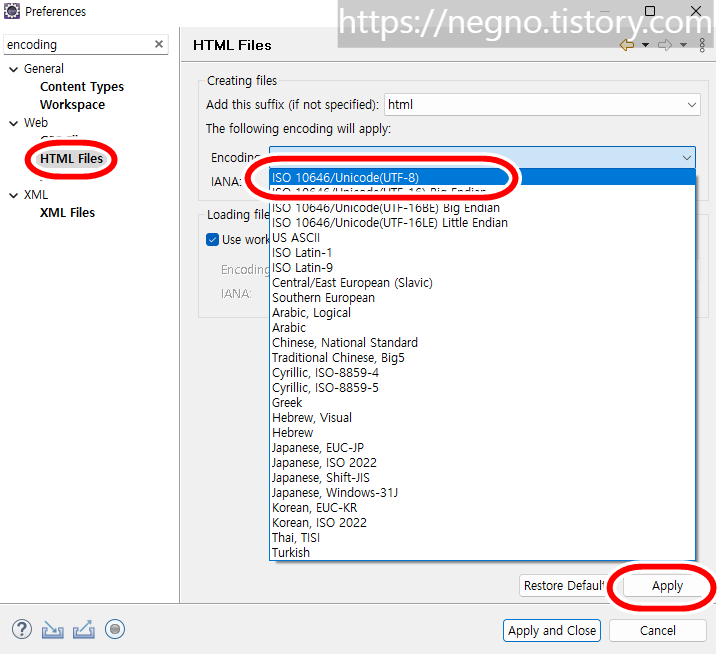Pick Japanese, EUC-JP option

[482, 447]
